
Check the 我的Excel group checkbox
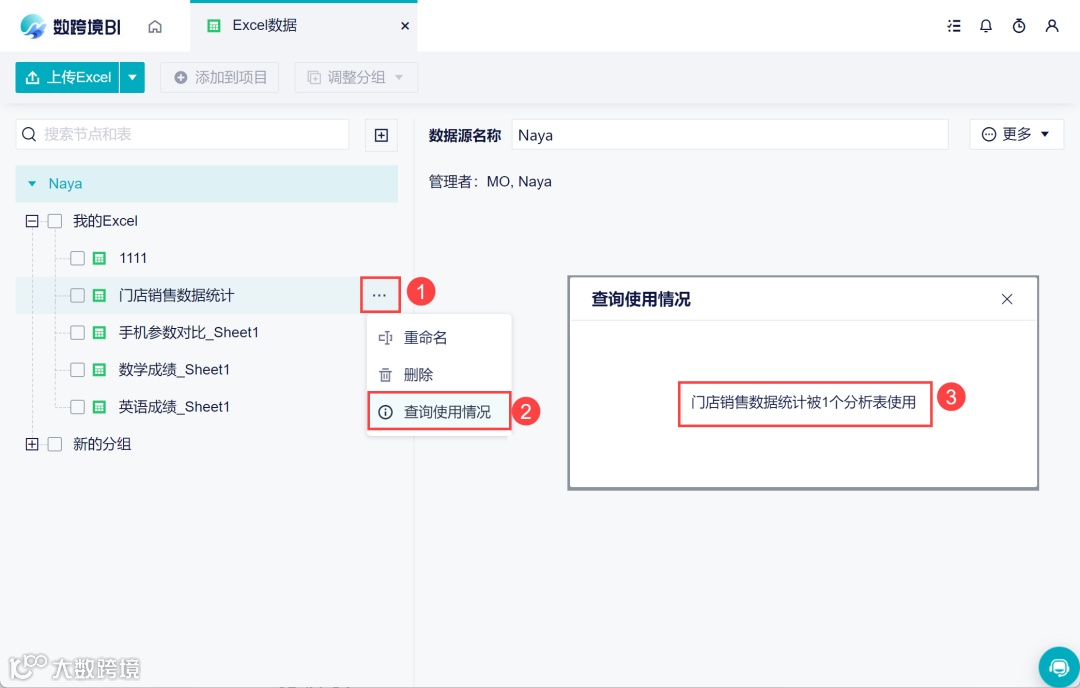click(x=54, y=221)
